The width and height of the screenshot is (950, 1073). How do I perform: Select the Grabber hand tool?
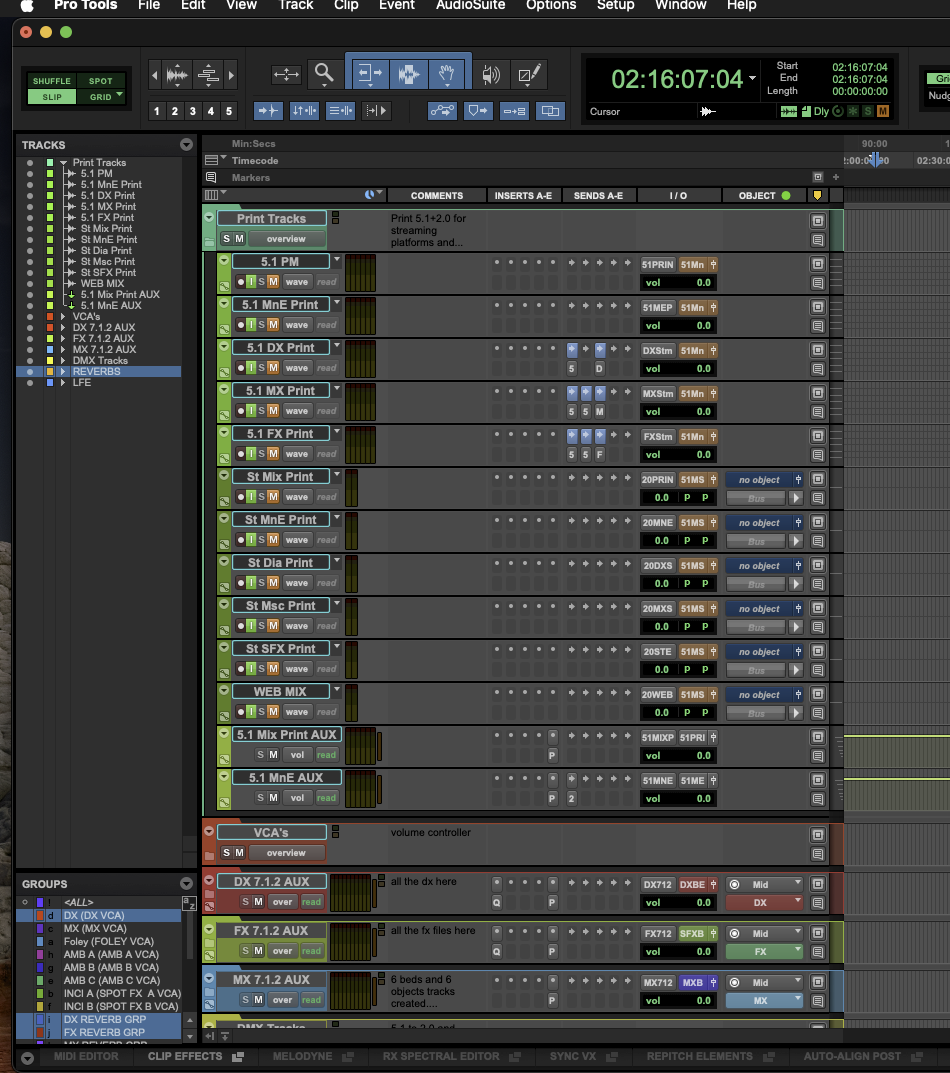447,74
